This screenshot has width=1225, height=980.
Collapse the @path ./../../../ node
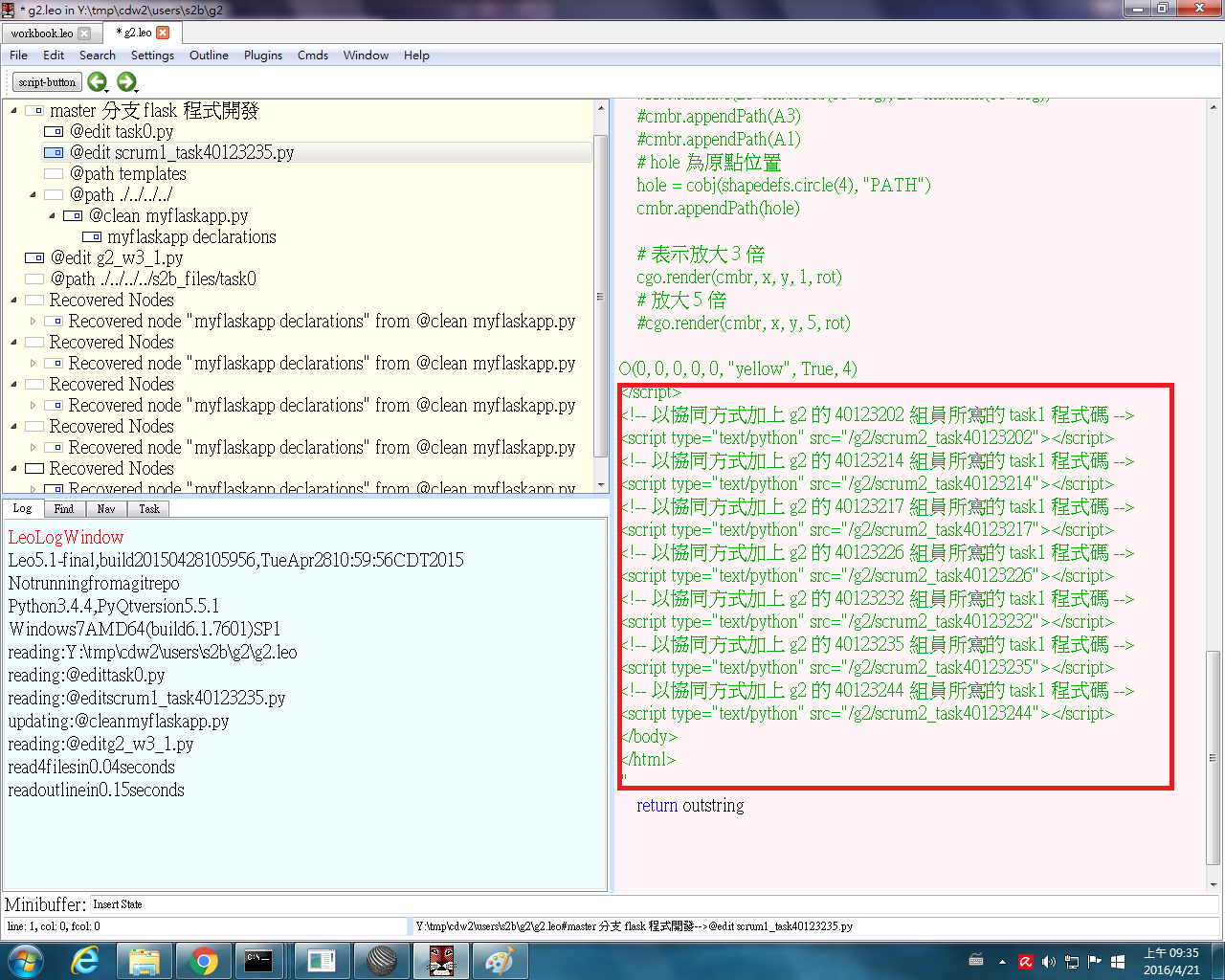tap(33, 195)
